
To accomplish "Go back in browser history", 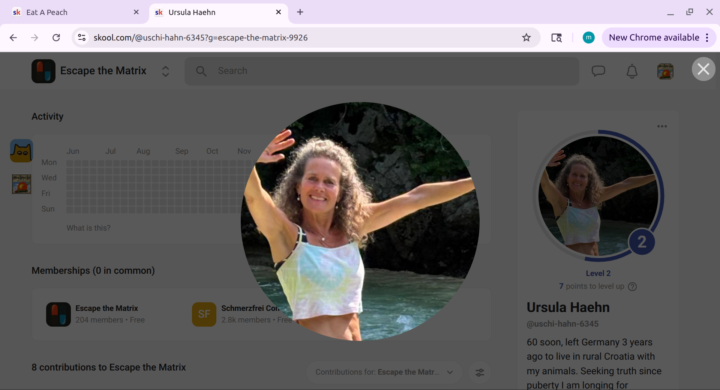I will (x=13, y=38).
